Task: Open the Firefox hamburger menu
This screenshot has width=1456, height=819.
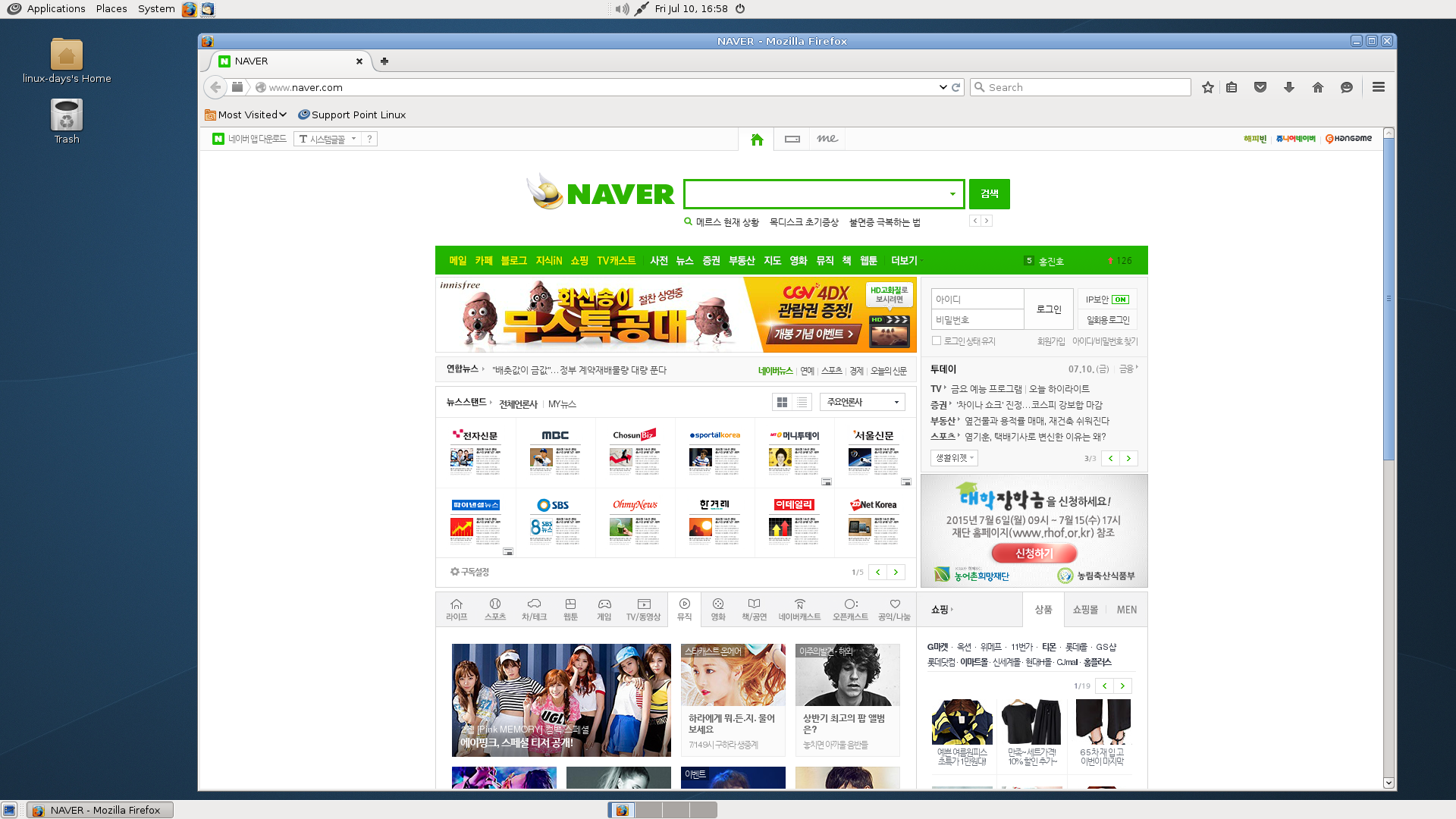Action: coord(1379,87)
